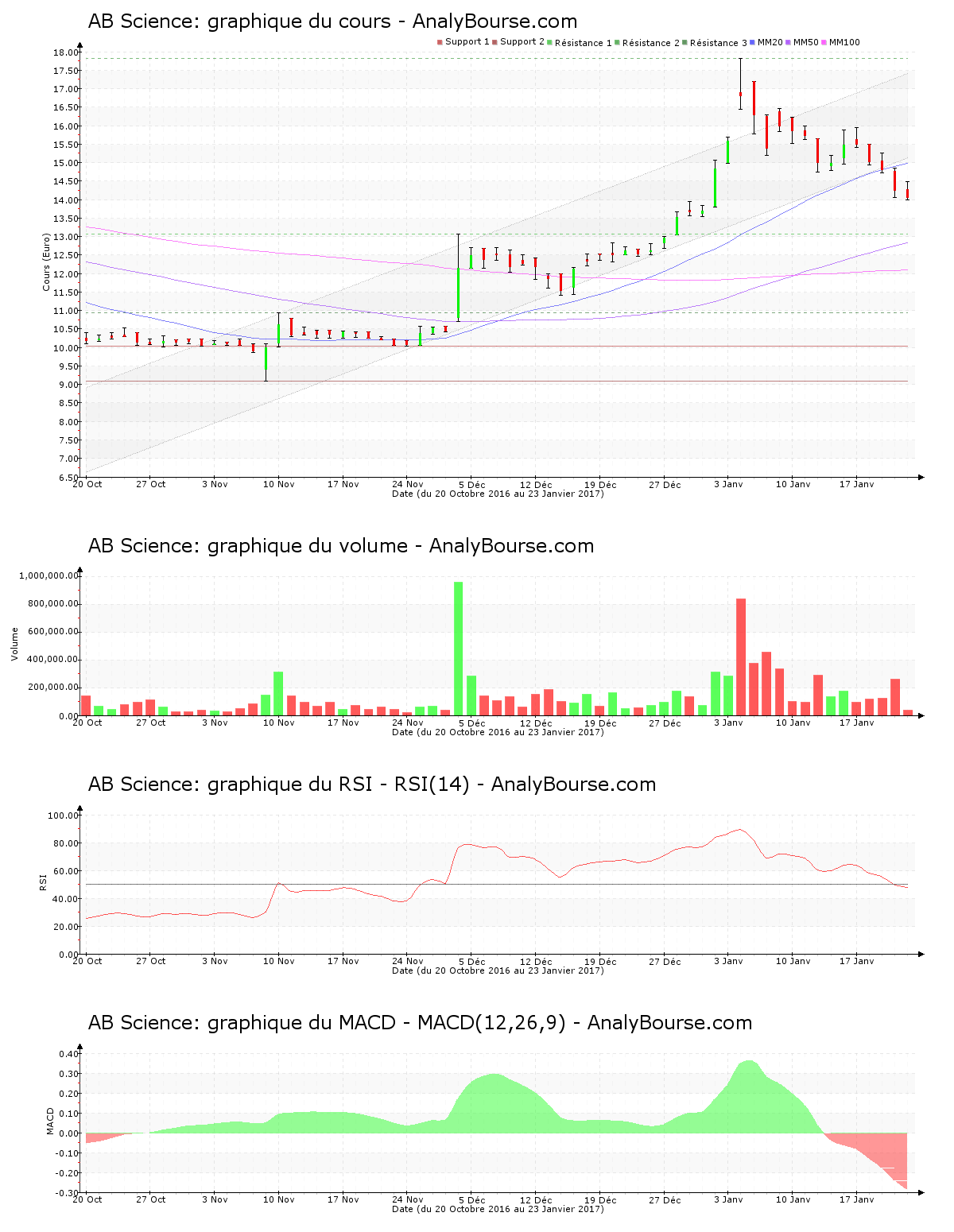Click the tallest green volume bar near 5 Déc

pyautogui.click(x=458, y=649)
